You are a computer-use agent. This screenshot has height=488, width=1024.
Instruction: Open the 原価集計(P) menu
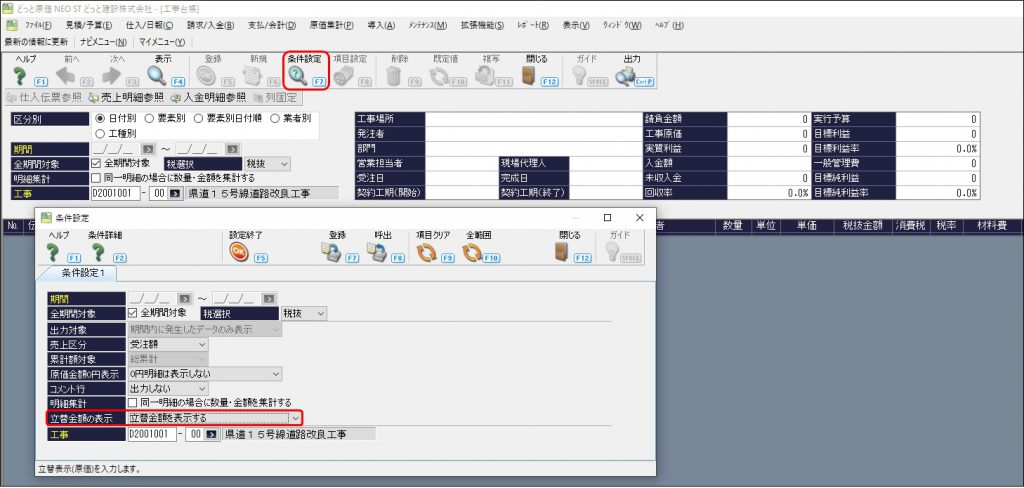coord(331,25)
